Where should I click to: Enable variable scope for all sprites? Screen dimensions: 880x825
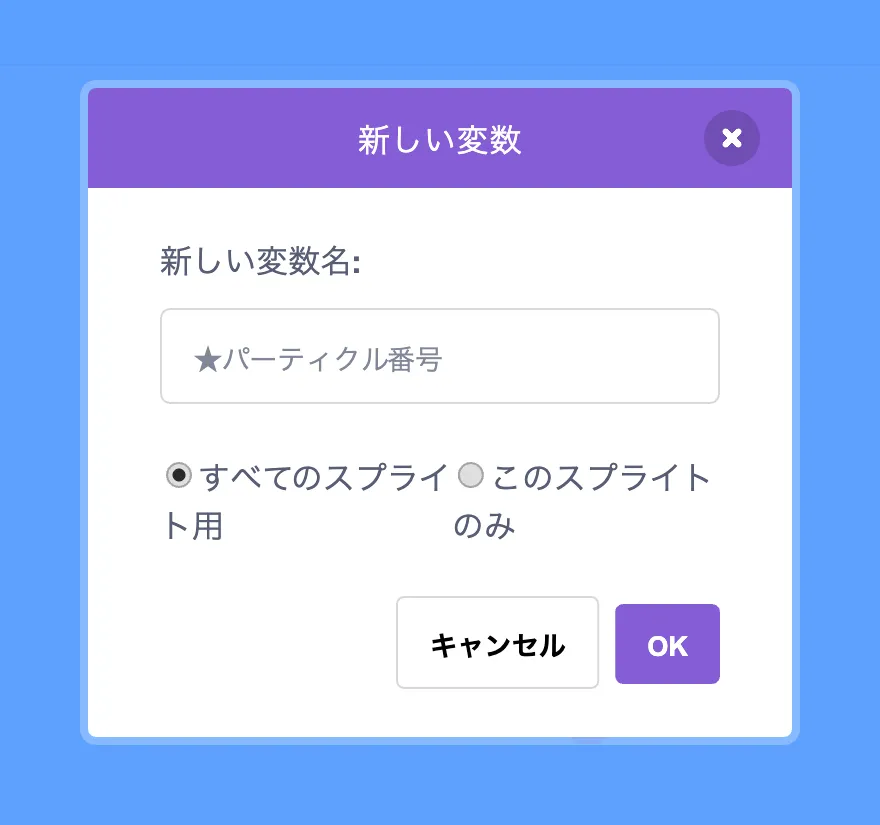tap(178, 476)
